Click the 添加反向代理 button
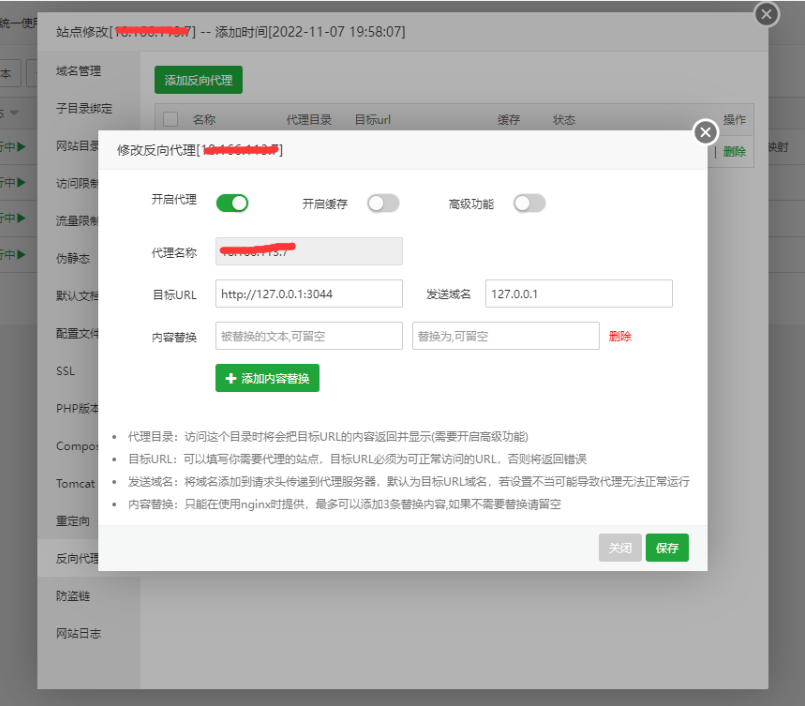Viewport: 805px width, 706px height. click(x=198, y=80)
